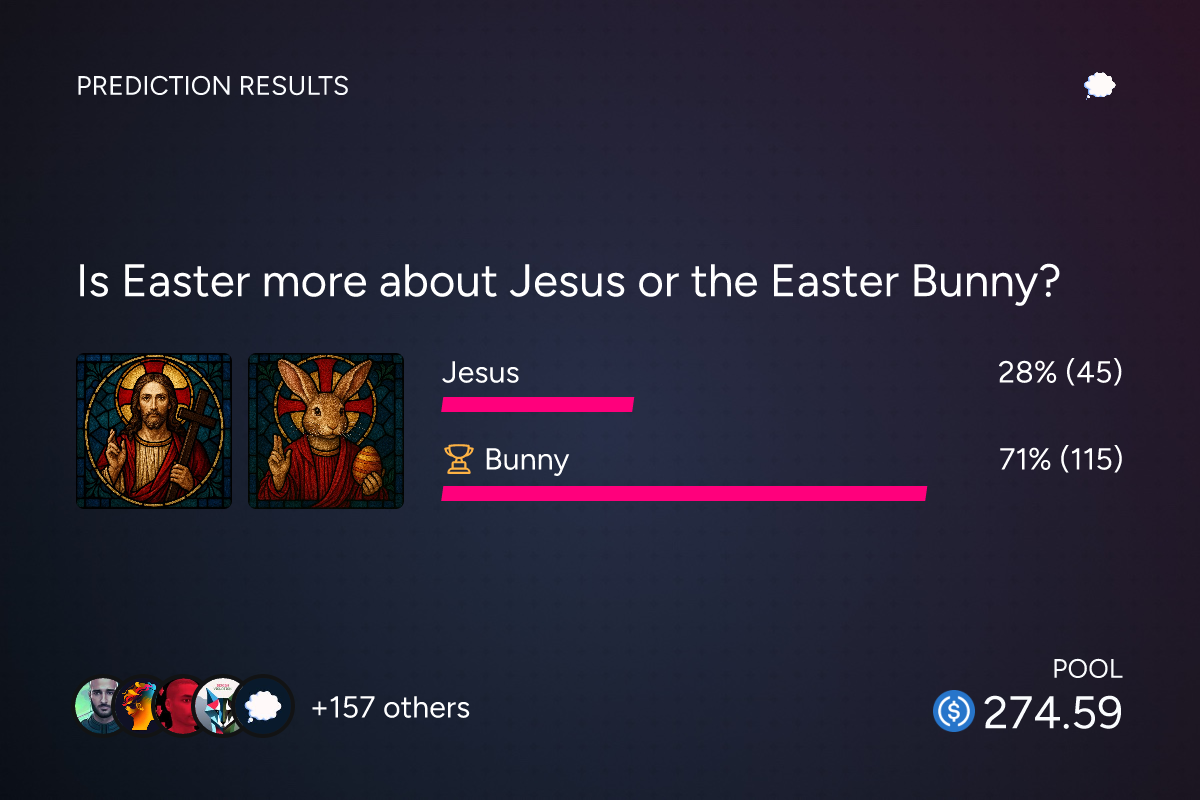Click the pool amount 274.59
Viewport: 1200px width, 800px height.
click(1053, 712)
